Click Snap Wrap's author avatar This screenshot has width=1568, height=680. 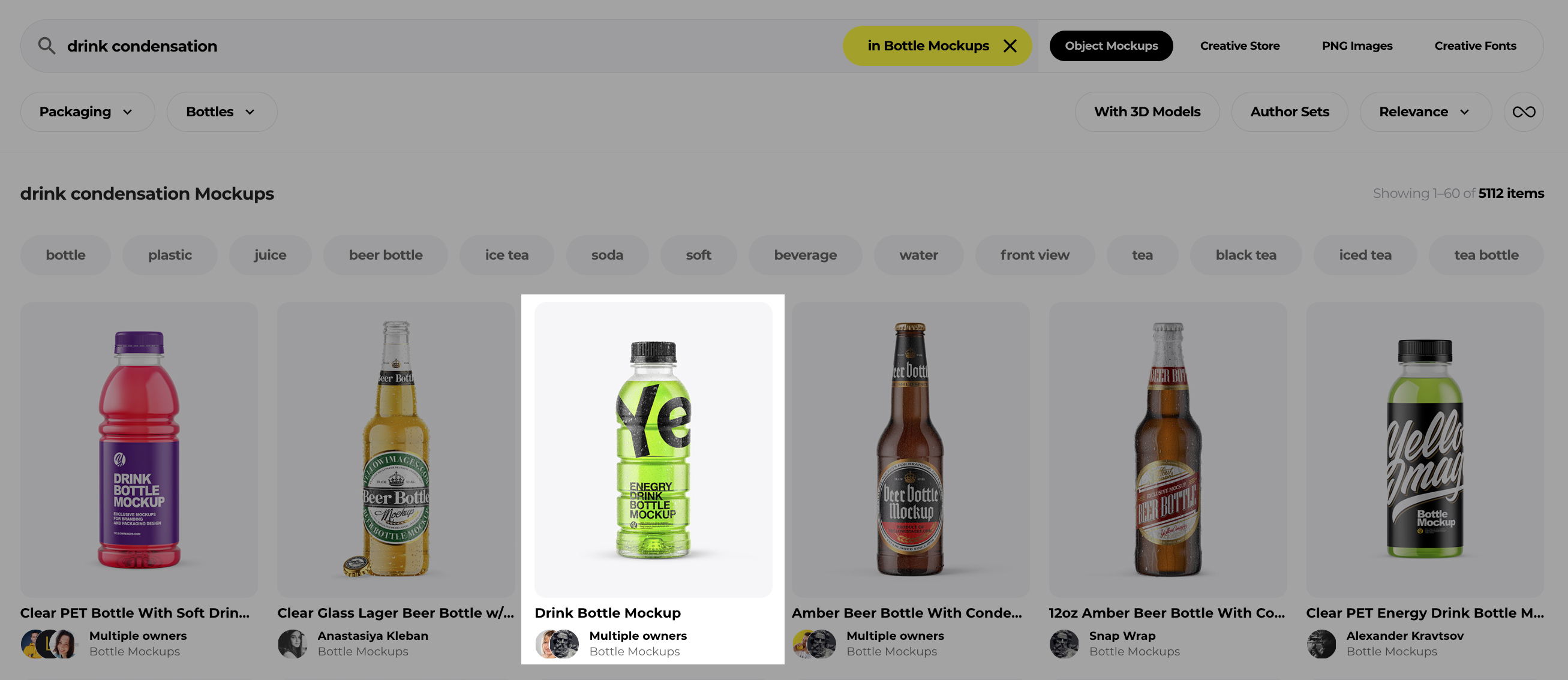tap(1064, 643)
